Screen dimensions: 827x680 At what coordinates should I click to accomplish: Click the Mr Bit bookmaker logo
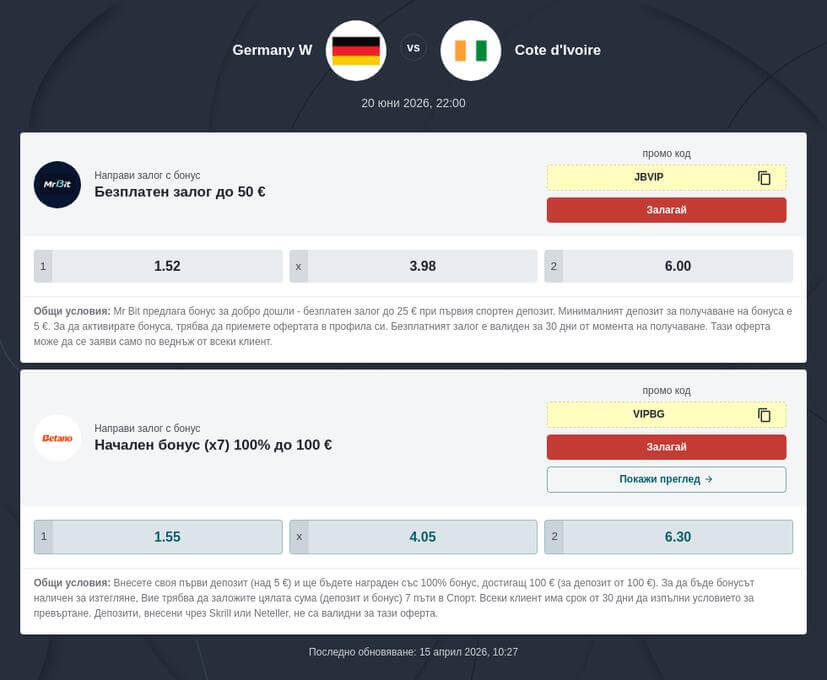(57, 185)
